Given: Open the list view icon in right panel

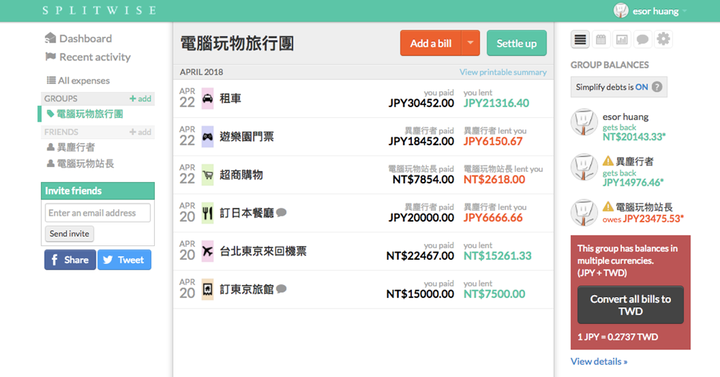Looking at the screenshot, I should 580,39.
